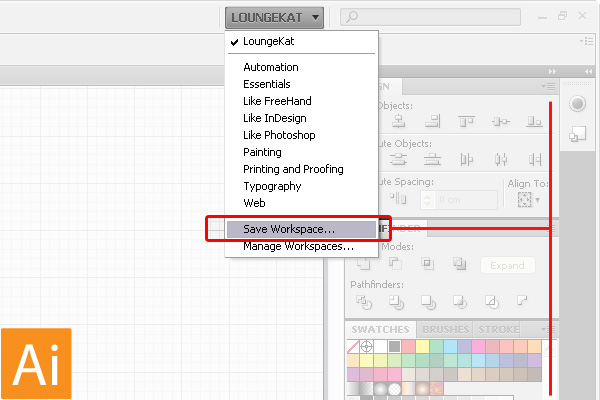This screenshot has height=400, width=600.
Task: Click the Crop pathfinder icon
Action: tap(460, 302)
